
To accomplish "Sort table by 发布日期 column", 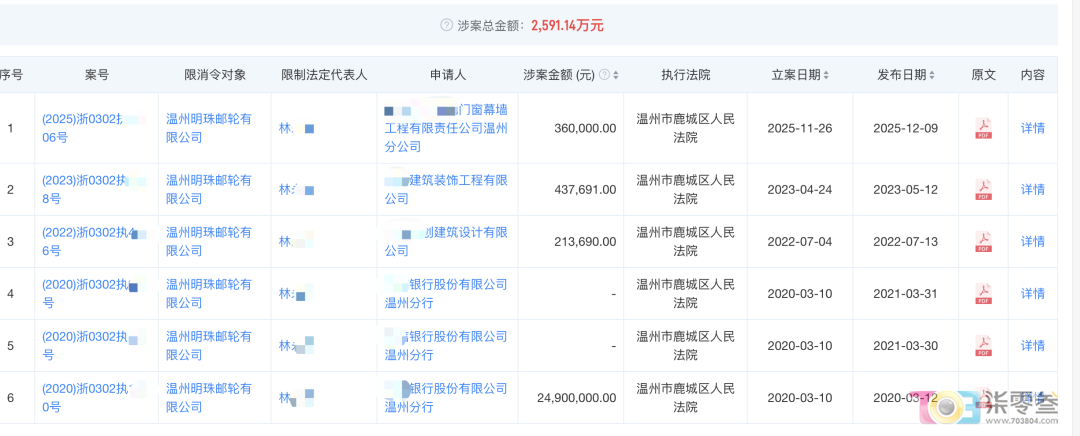I will pyautogui.click(x=932, y=75).
